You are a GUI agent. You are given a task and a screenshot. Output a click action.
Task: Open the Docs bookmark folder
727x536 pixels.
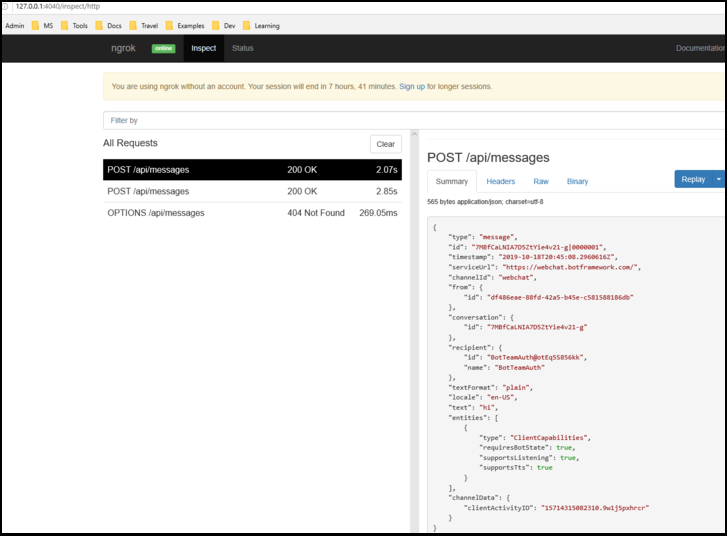(x=108, y=26)
